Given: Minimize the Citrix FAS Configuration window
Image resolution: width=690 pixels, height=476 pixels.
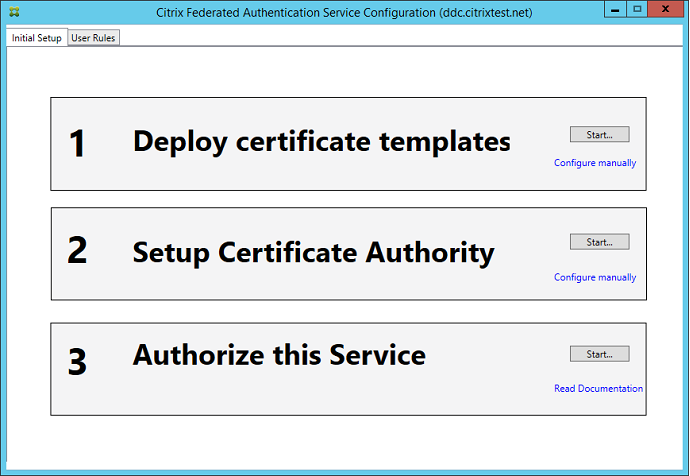Looking at the screenshot, I should point(615,9).
